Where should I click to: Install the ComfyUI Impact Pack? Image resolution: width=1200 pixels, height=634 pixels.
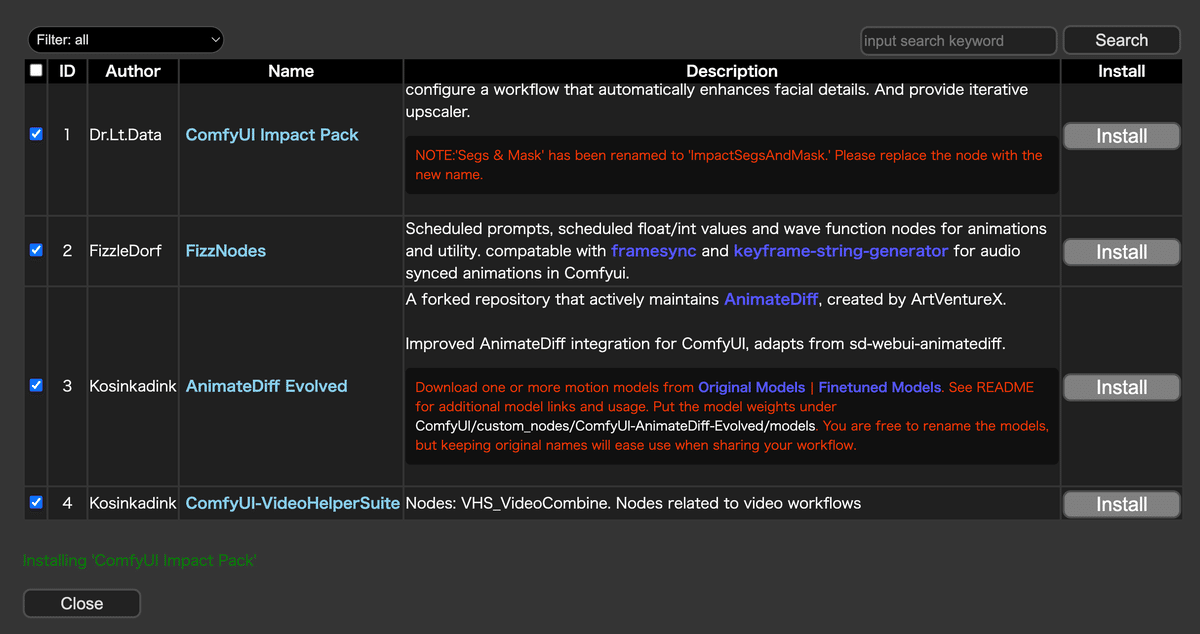pos(1121,136)
